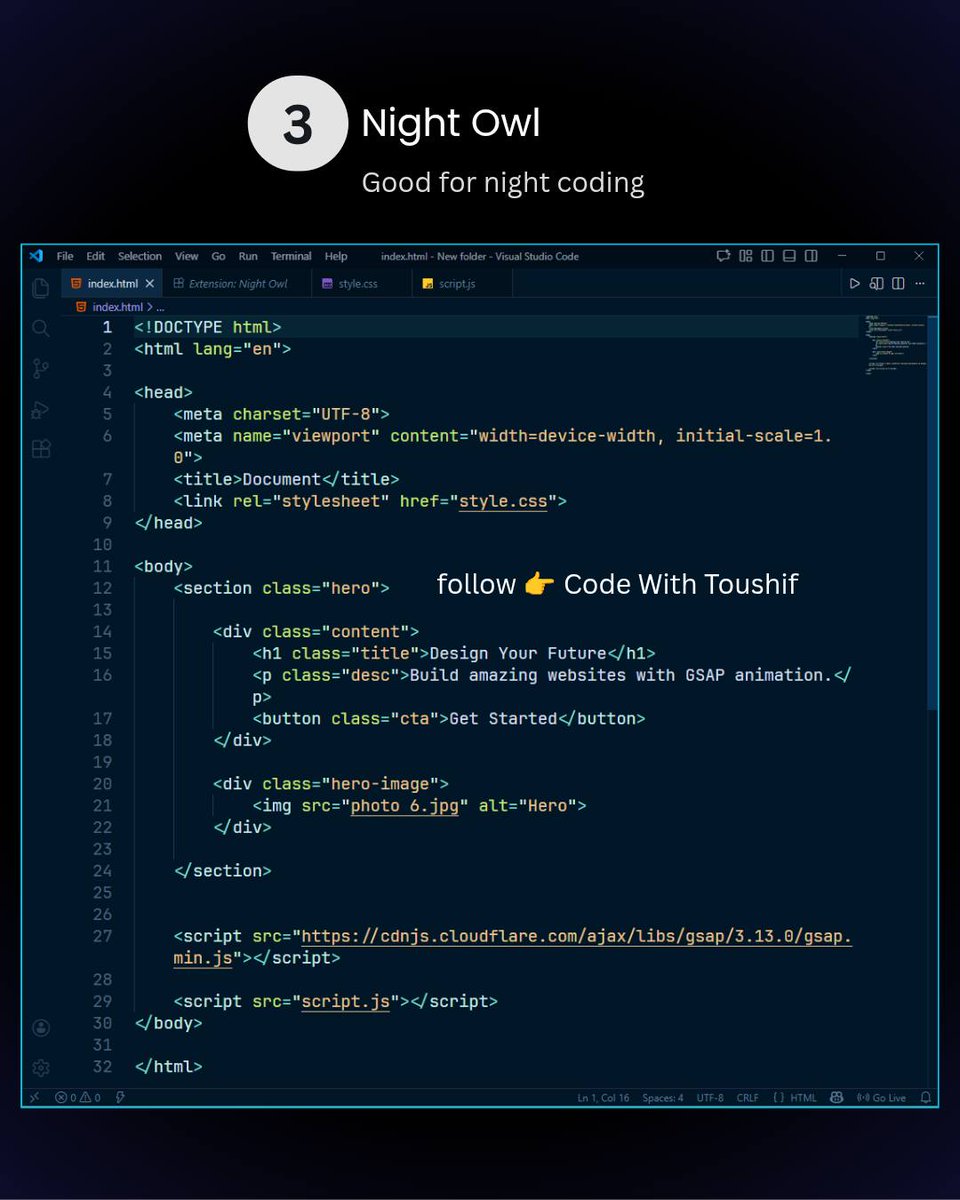Open the Go menu
Screen dimensions: 960x1200
click(x=218, y=256)
